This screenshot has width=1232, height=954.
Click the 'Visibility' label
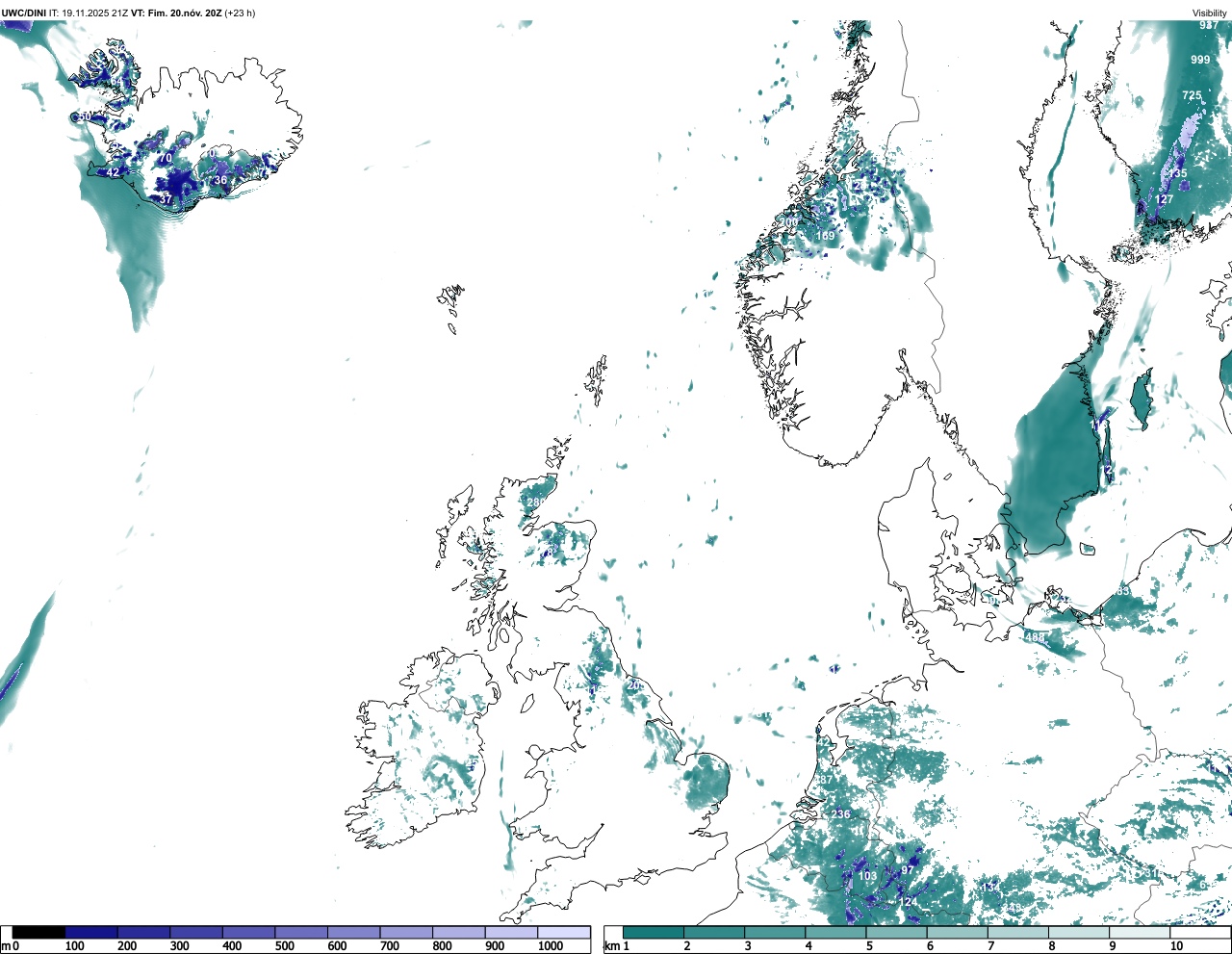(1210, 13)
